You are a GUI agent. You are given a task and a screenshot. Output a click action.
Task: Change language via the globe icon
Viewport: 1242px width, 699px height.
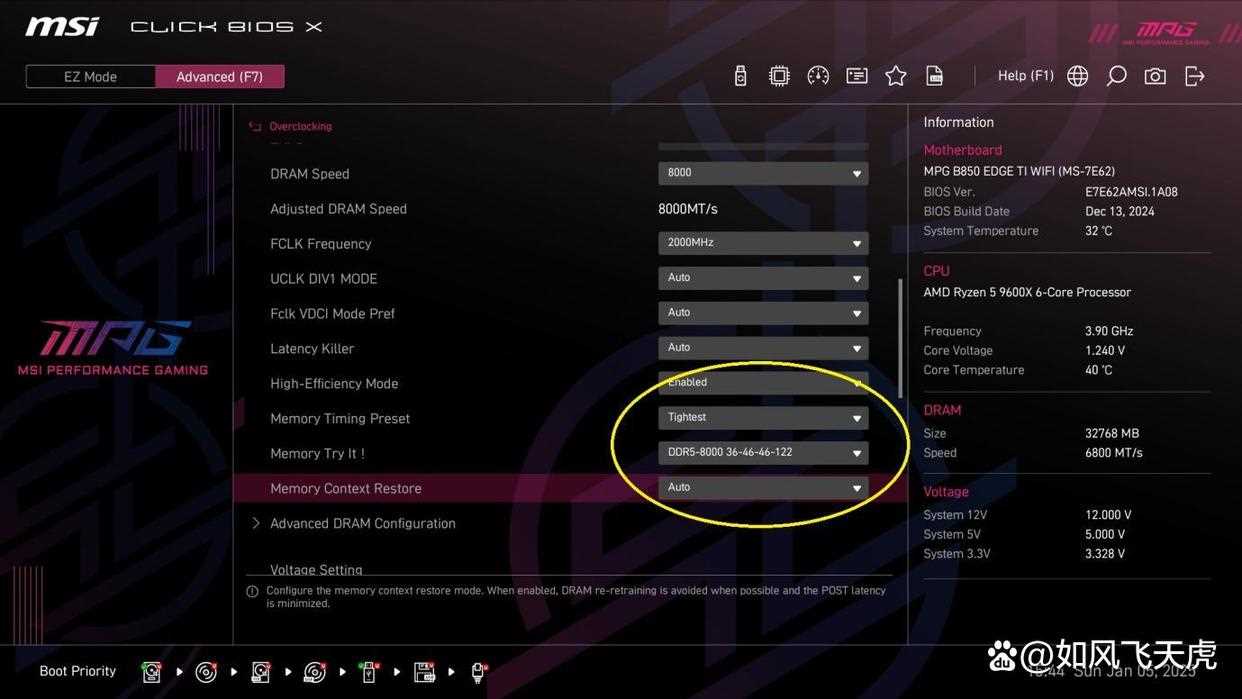coord(1077,76)
